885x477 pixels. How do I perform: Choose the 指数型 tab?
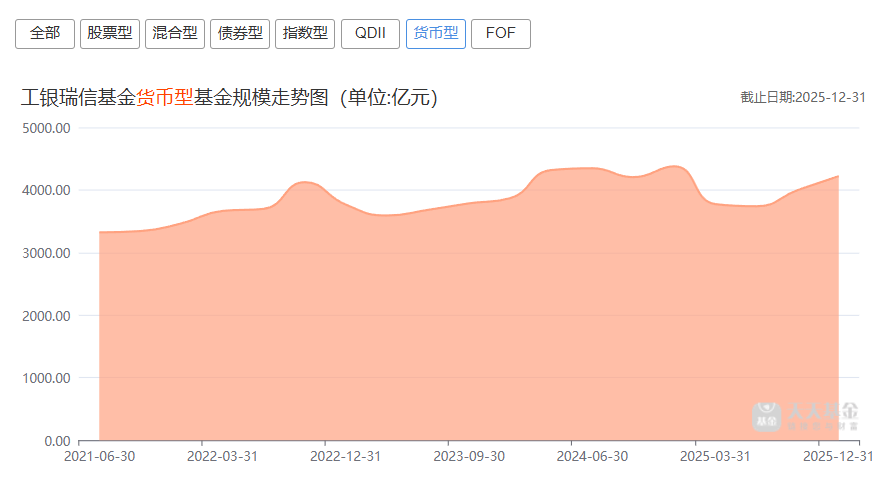click(305, 34)
